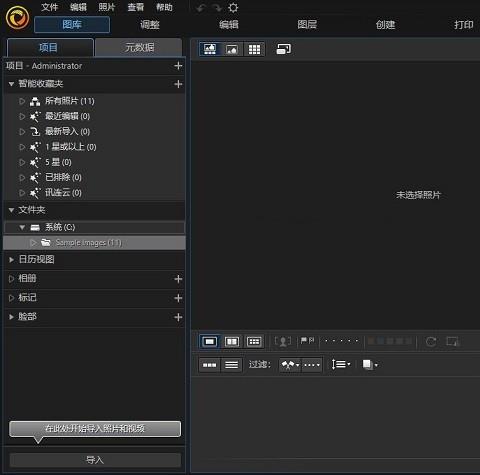480x475 pixels.
Task: Click the 导入 button
Action: click(95, 460)
